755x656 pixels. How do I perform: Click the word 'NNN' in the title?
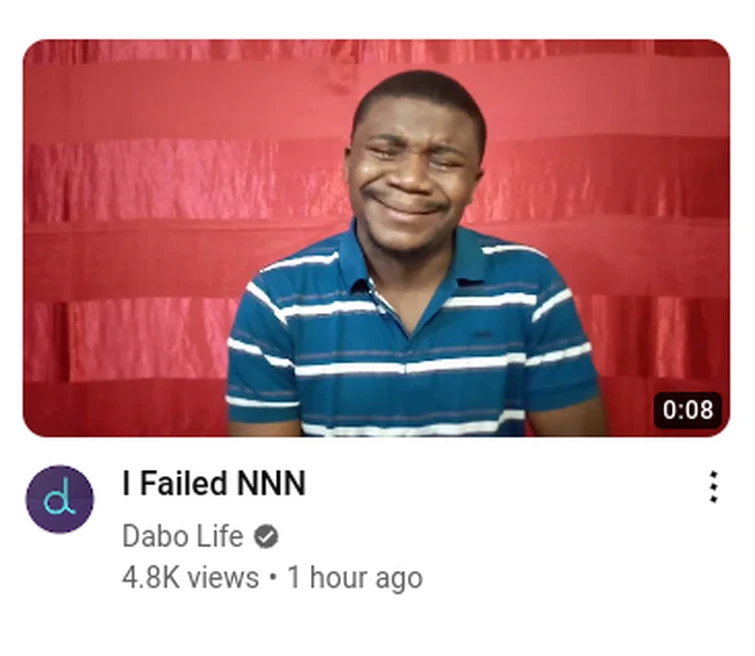coord(272,483)
